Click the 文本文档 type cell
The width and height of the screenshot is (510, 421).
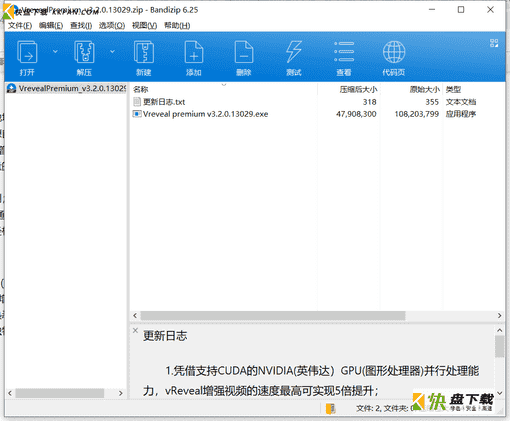click(461, 102)
